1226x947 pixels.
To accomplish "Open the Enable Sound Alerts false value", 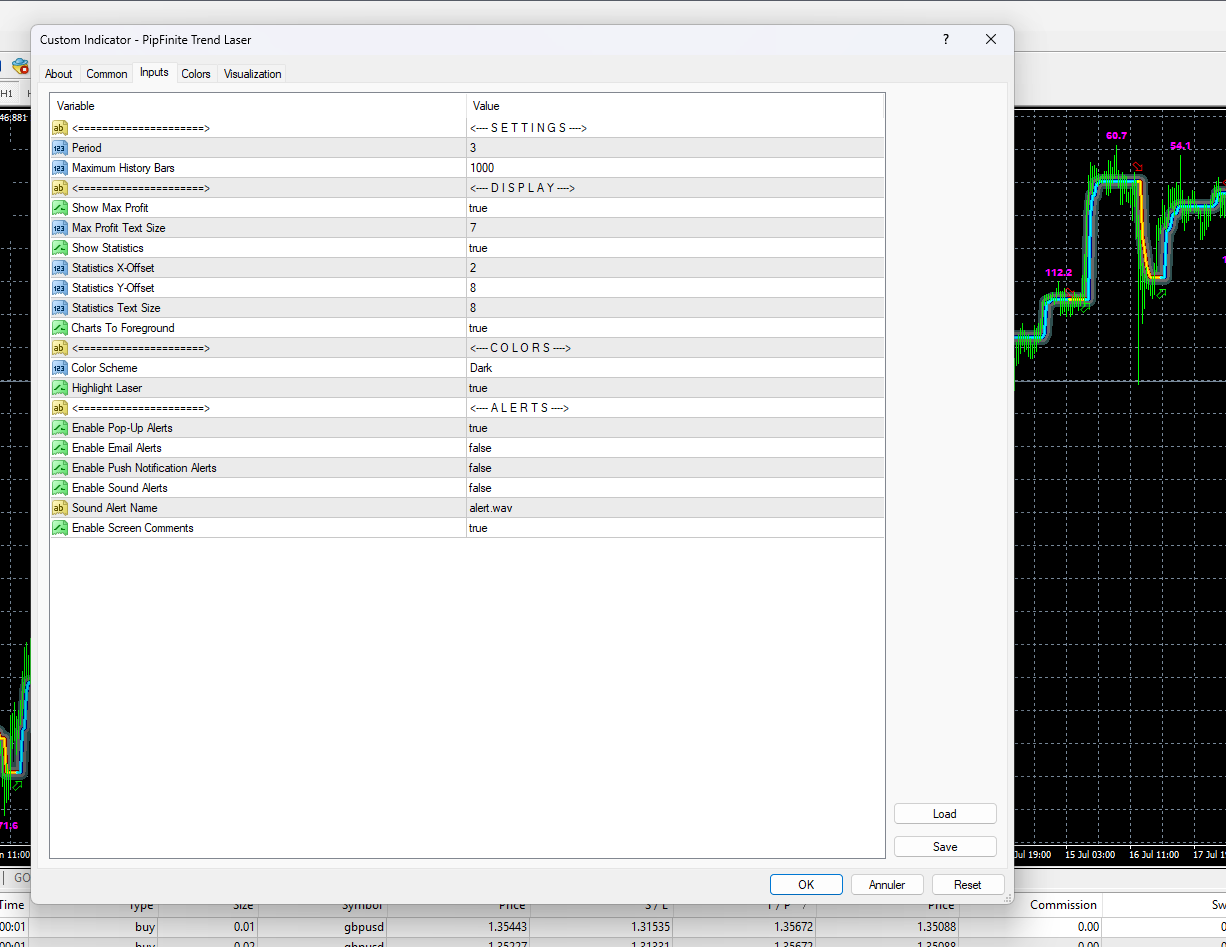I will [x=675, y=488].
